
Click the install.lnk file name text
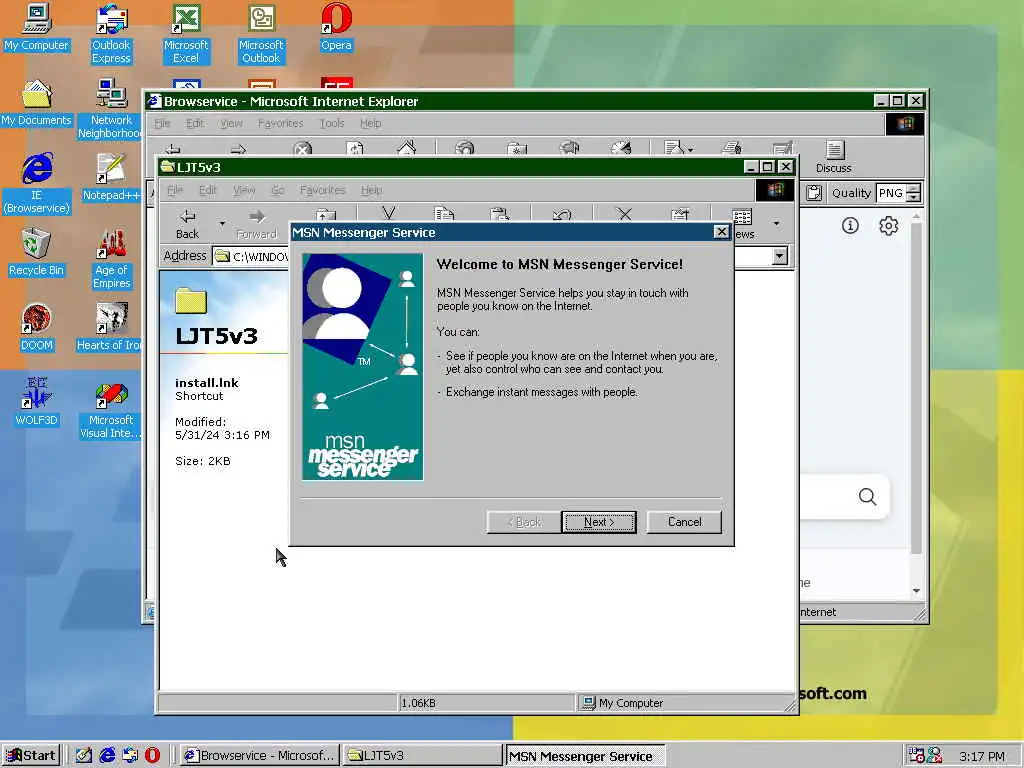(x=206, y=383)
